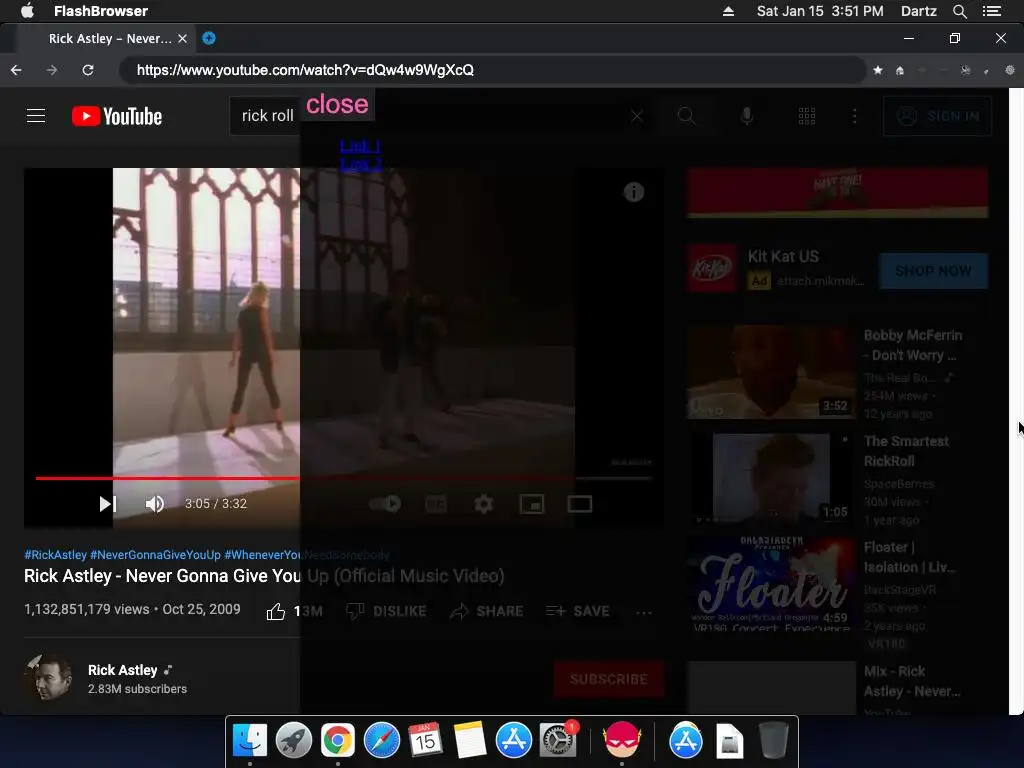Viewport: 1024px width, 768px height.
Task: Click the browser forward arrow
Action: point(52,70)
